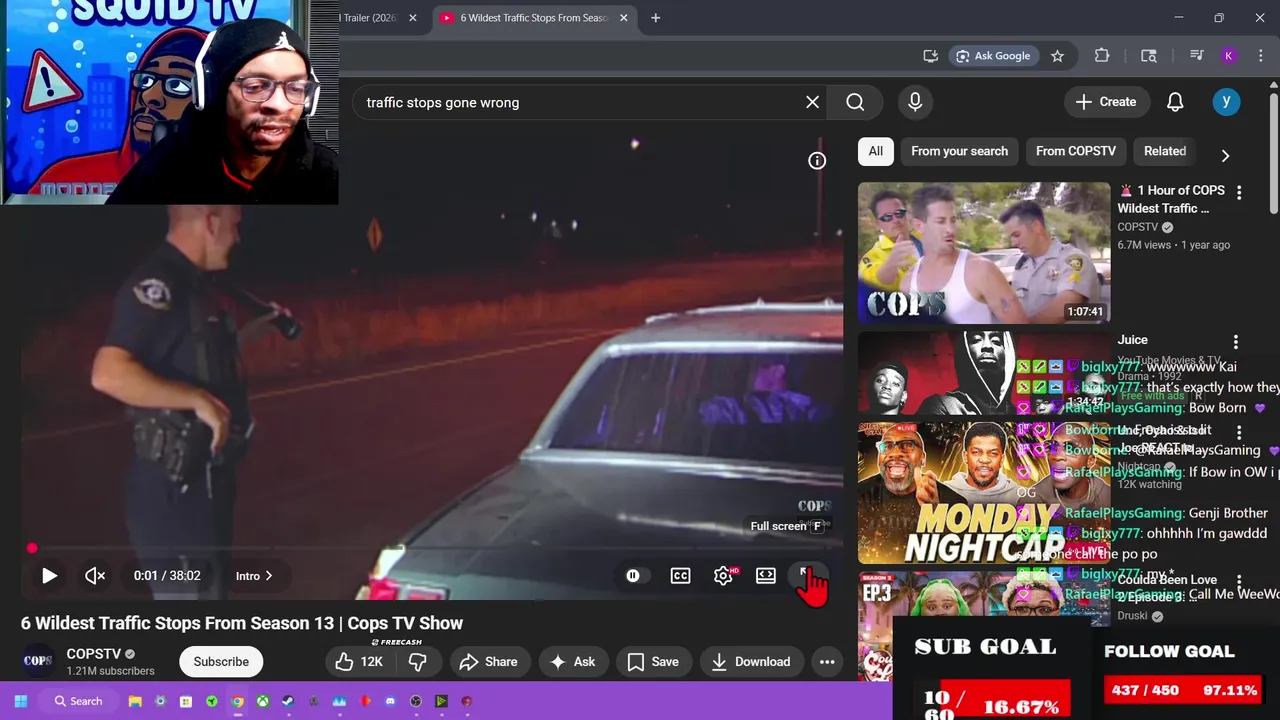Show video info card icon
The width and height of the screenshot is (1280, 720).
pyautogui.click(x=817, y=161)
